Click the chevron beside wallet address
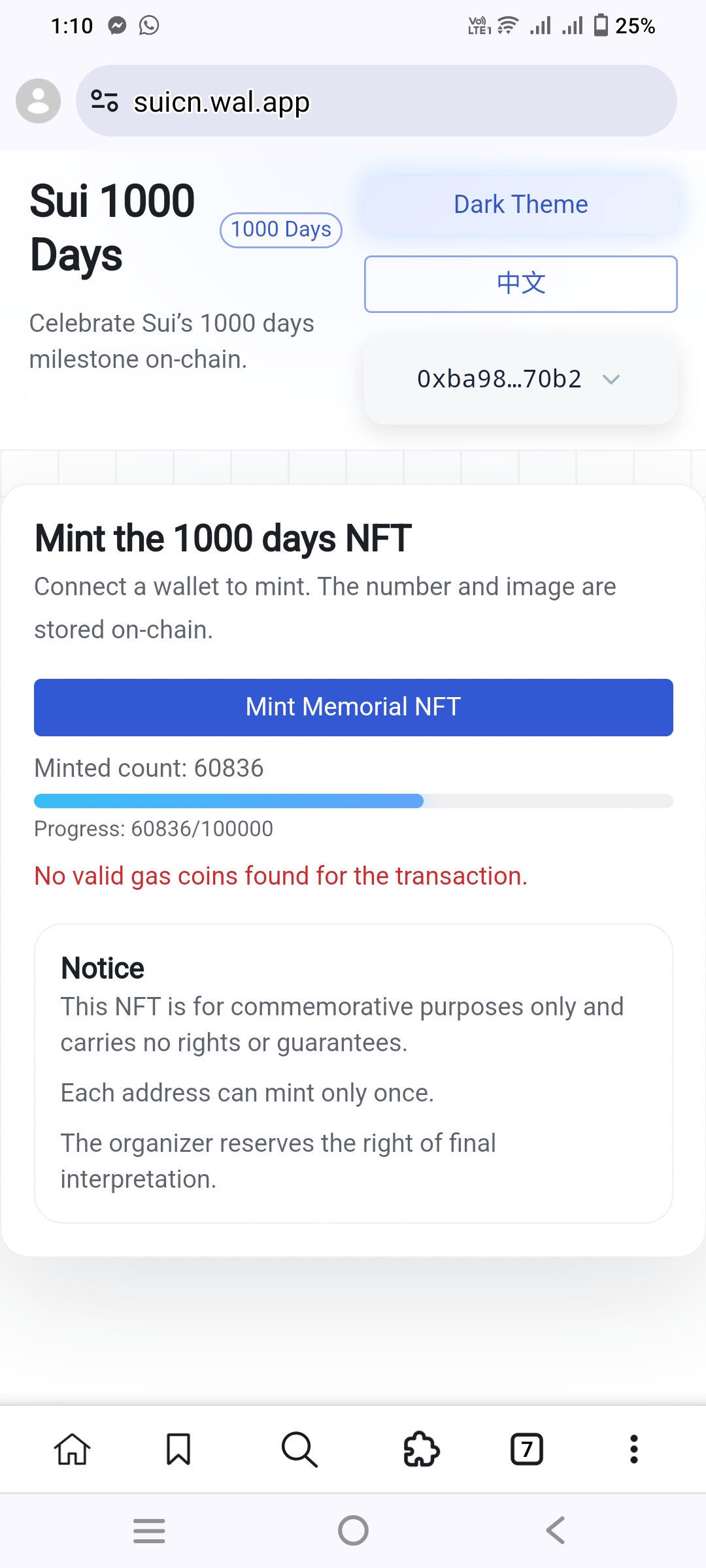This screenshot has height=1568, width=706. click(x=611, y=379)
